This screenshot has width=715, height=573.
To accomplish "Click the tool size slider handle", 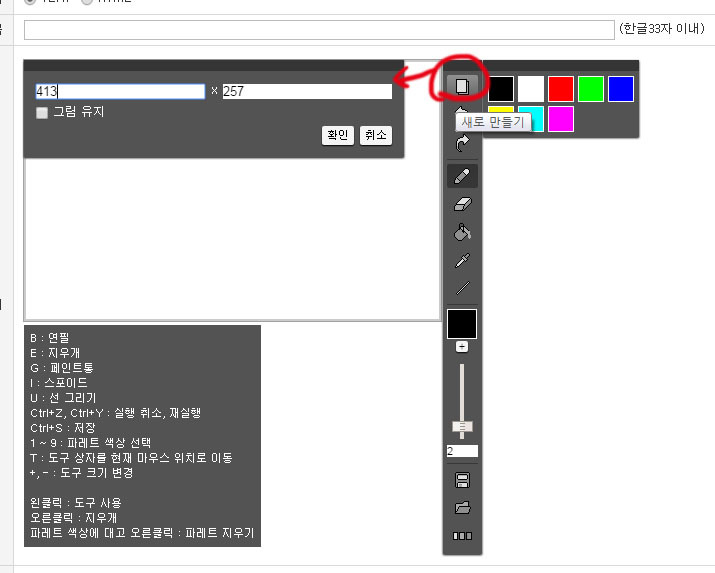I will (462, 426).
